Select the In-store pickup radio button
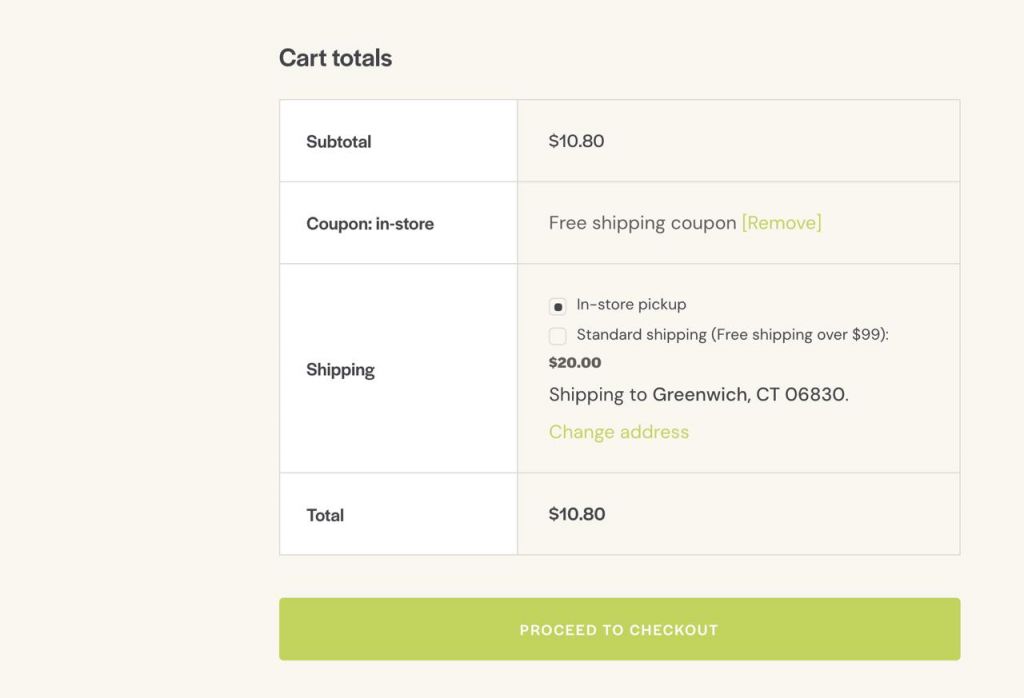The height and width of the screenshot is (698, 1024). [x=557, y=306]
